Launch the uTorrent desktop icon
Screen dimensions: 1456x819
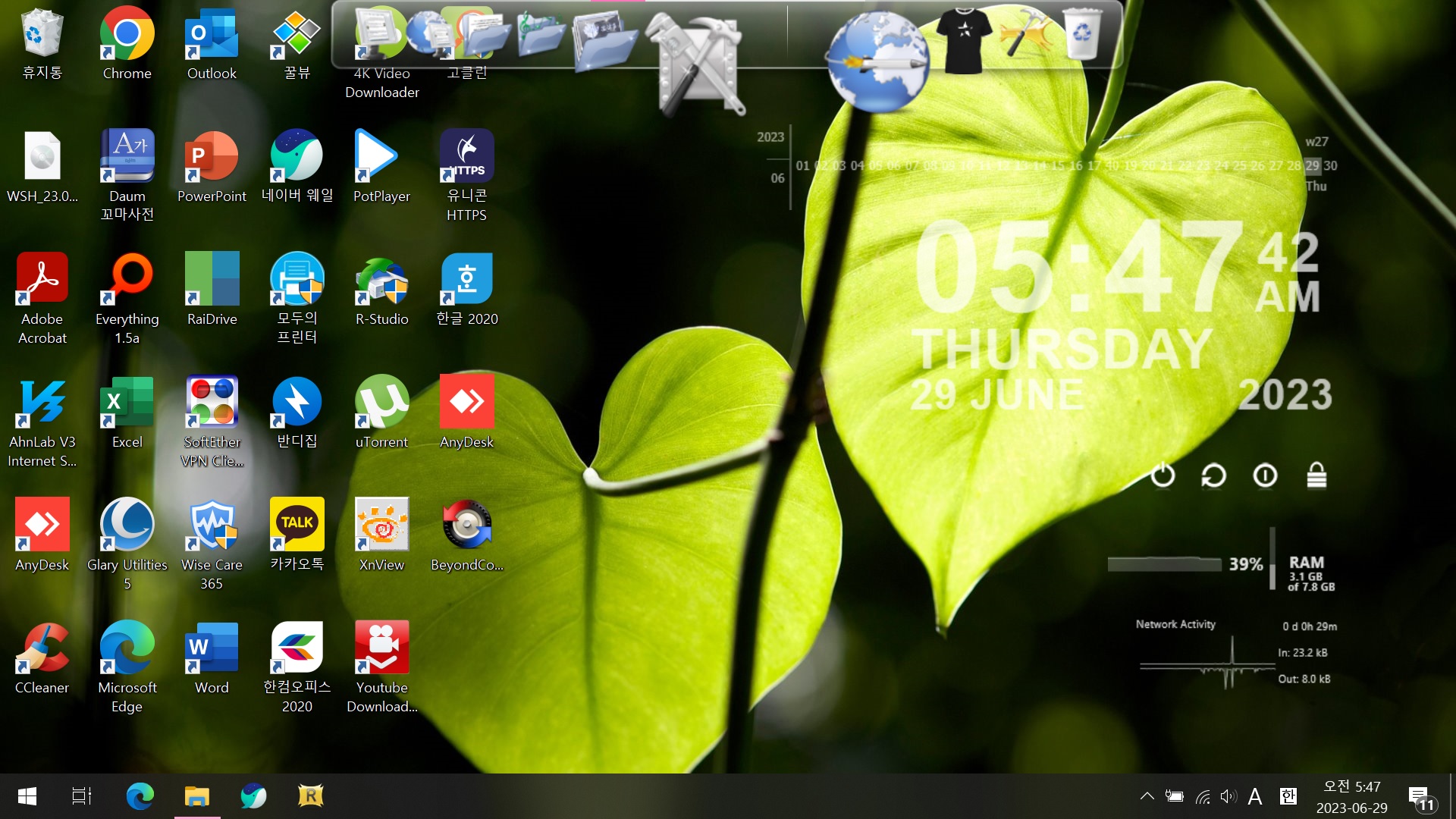381,413
